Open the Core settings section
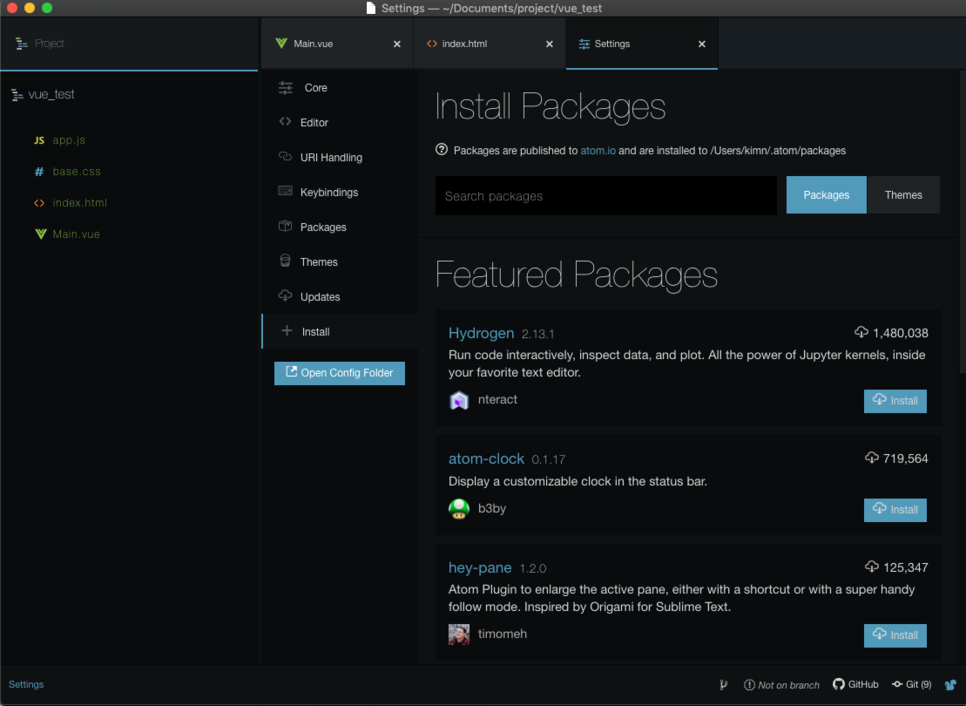The width and height of the screenshot is (966, 706). 340,87
